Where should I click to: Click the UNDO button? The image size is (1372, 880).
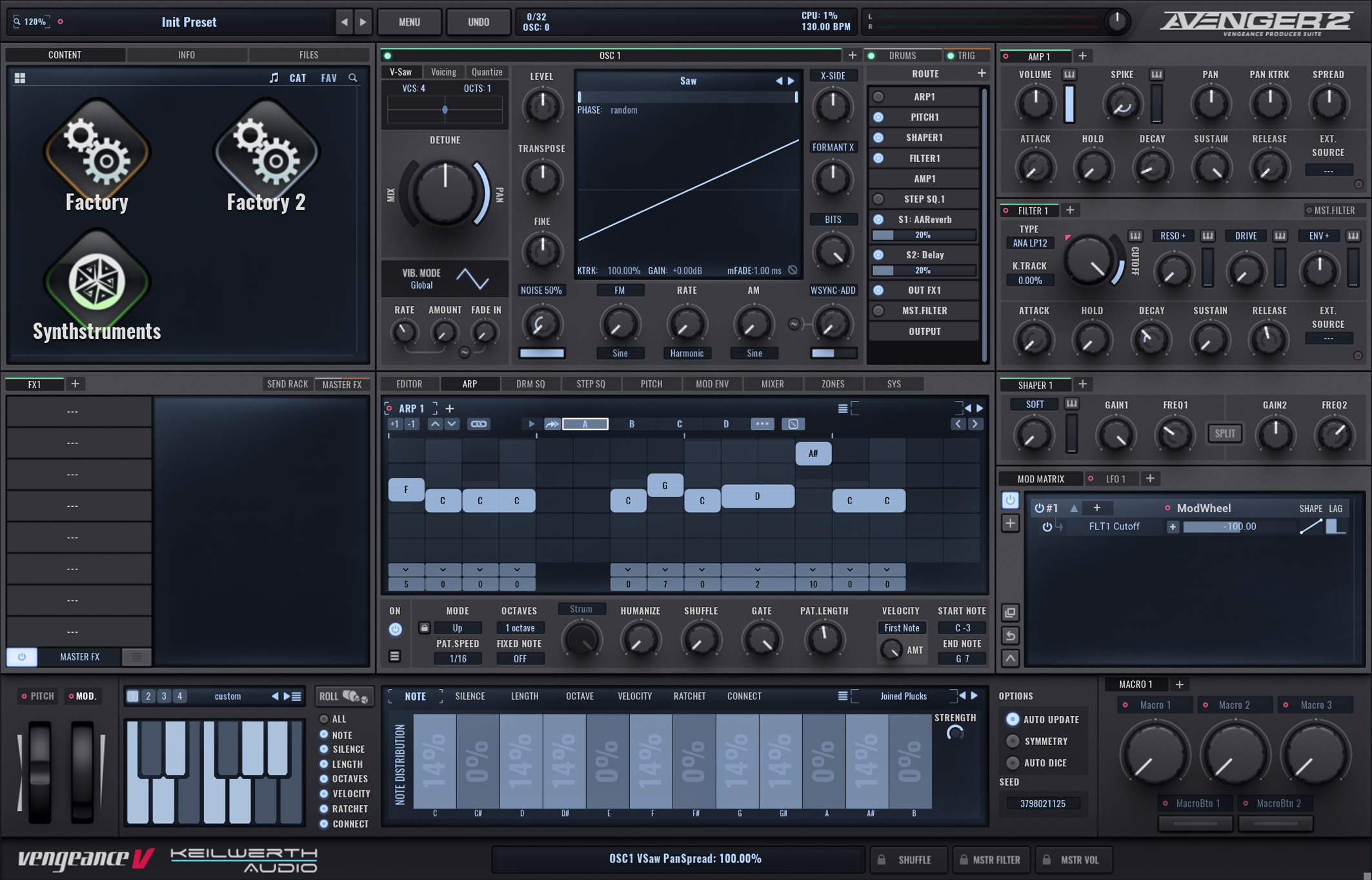coord(478,22)
